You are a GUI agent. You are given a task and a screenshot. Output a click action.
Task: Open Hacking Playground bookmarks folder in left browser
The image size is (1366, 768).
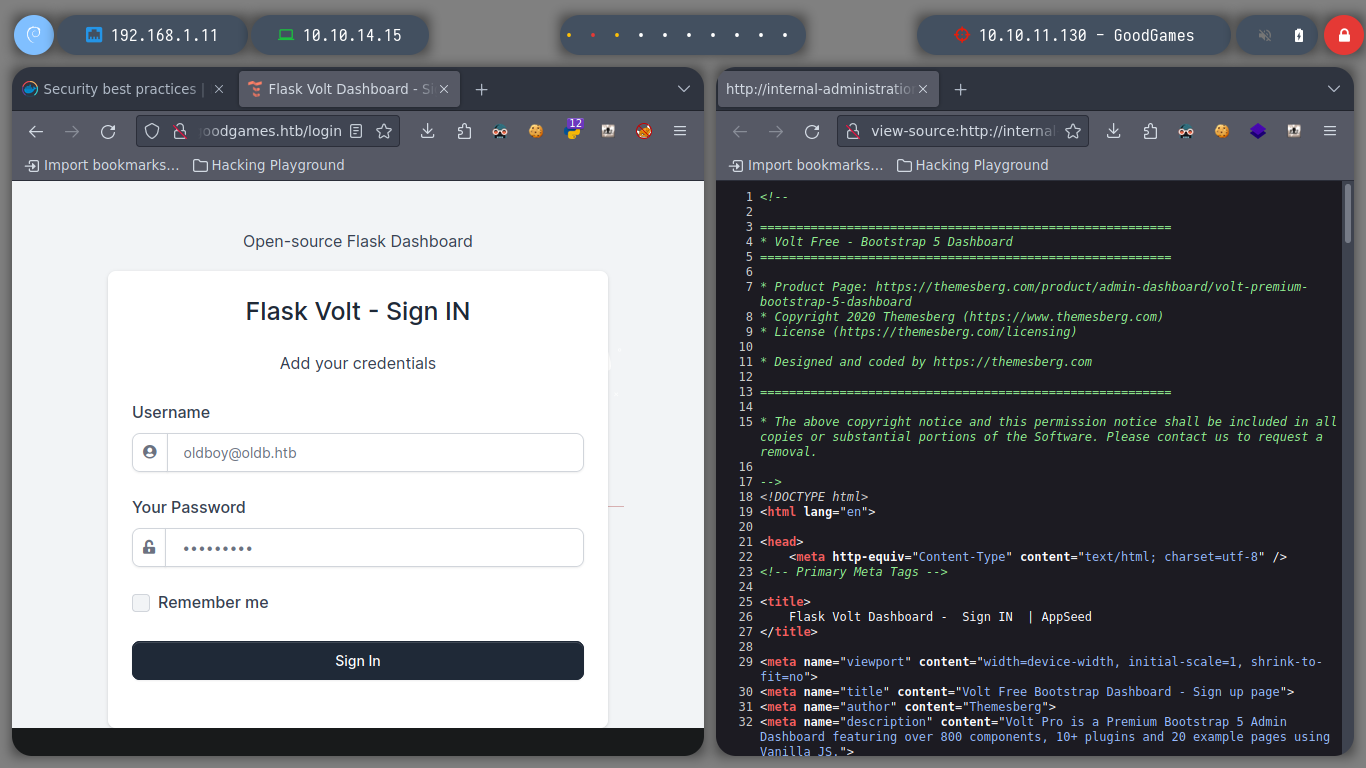[x=268, y=165]
